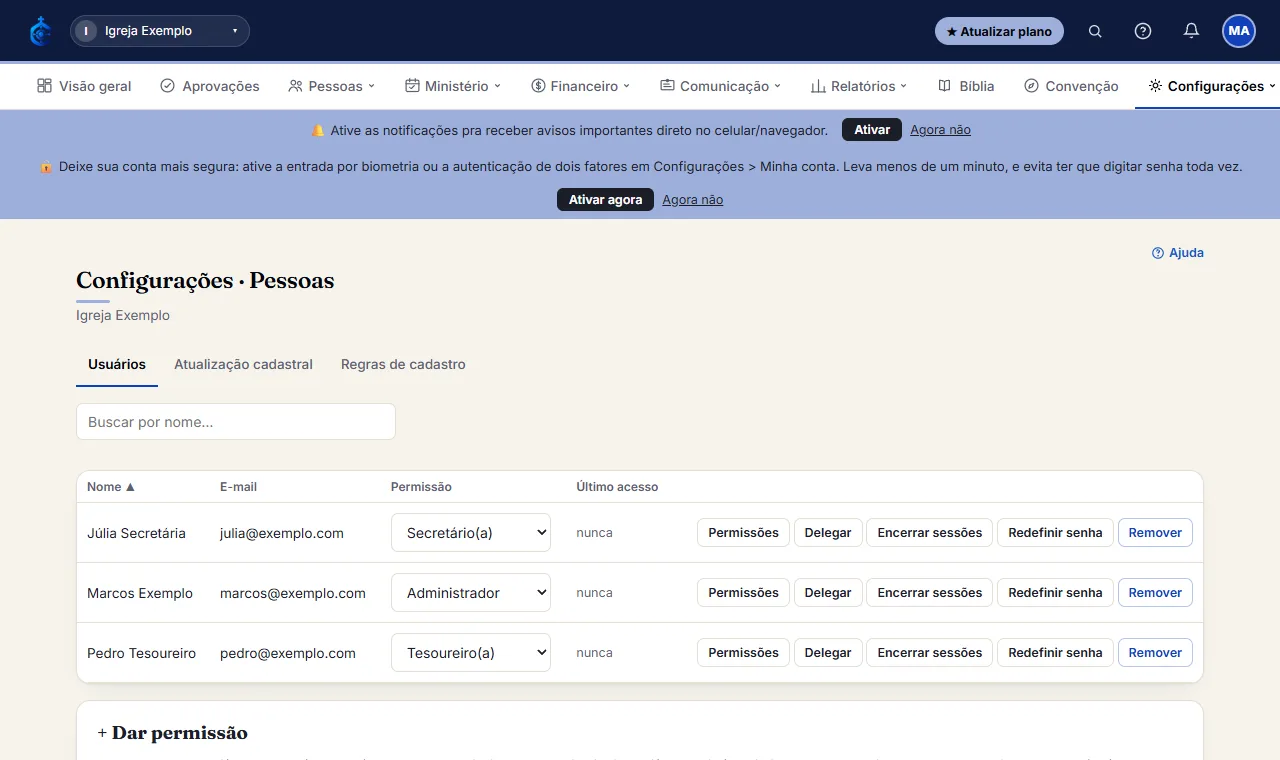Click Permissões for Júlia Secretária
The height and width of the screenshot is (760, 1280).
(743, 533)
